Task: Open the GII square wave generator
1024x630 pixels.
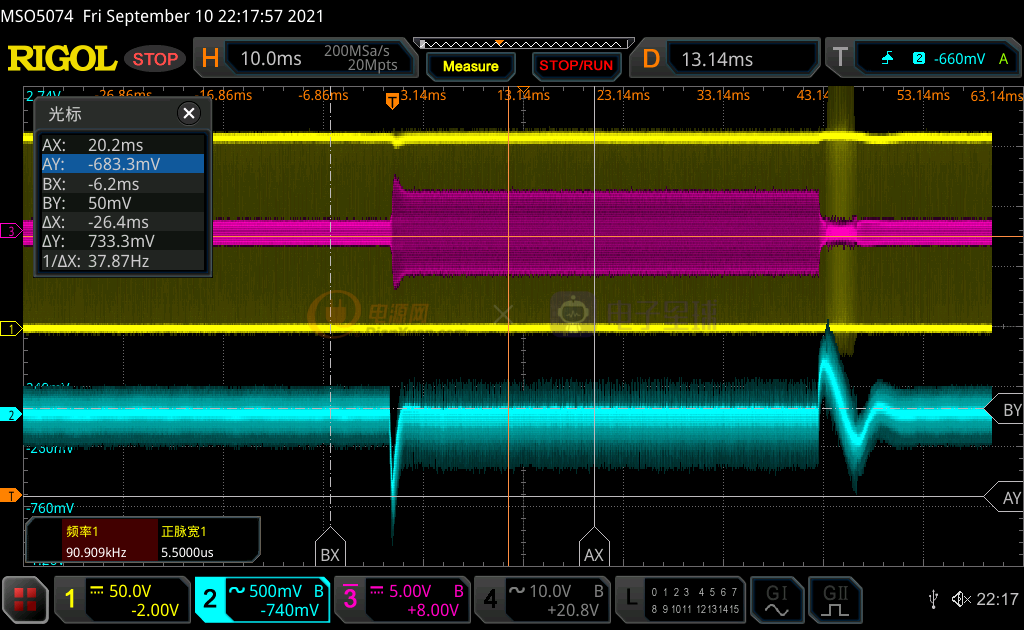Action: click(834, 599)
